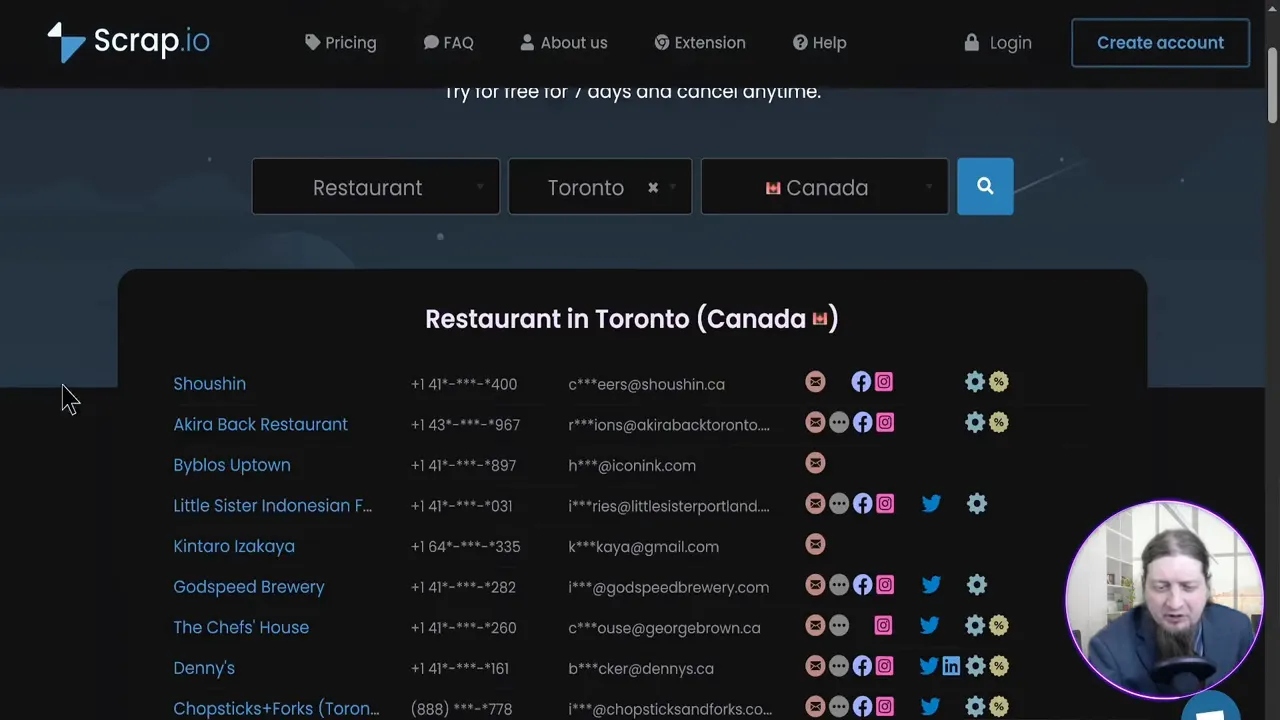Go to About us

564,43
